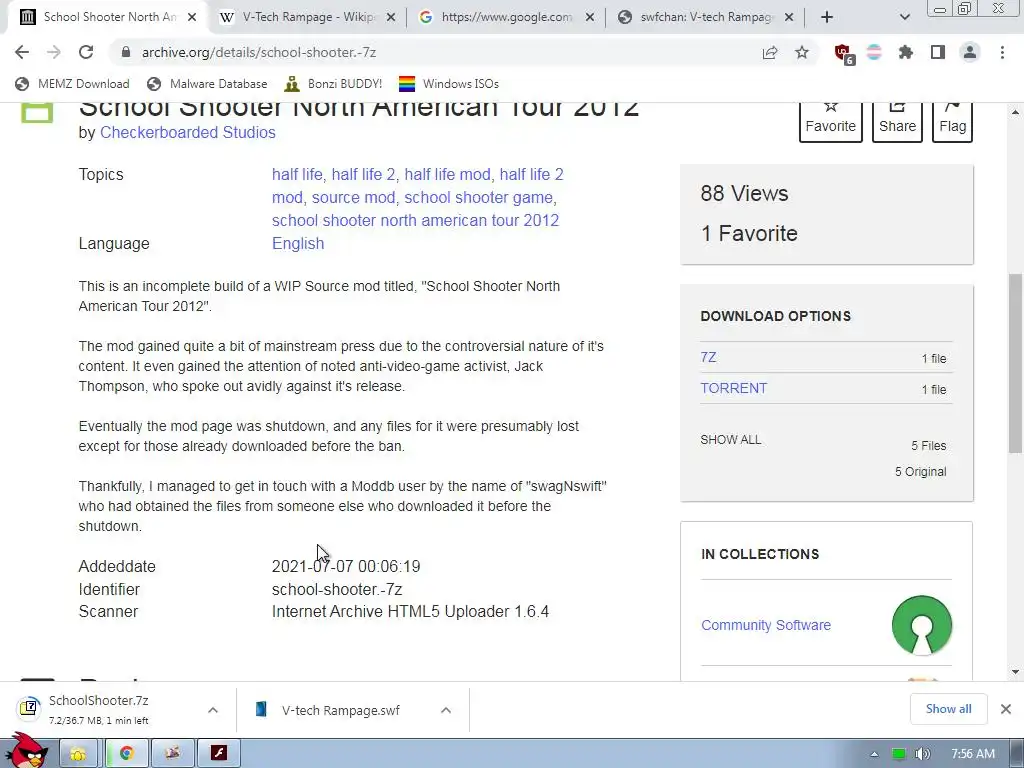Click SHOW ALL download options

[730, 440]
